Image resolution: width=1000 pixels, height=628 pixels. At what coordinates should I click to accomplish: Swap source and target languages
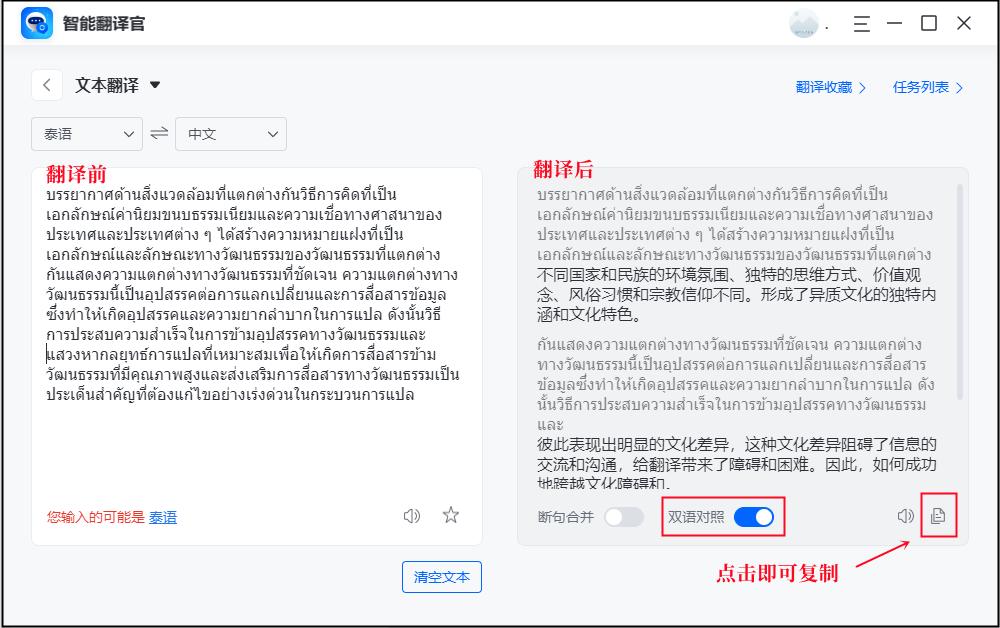click(158, 133)
